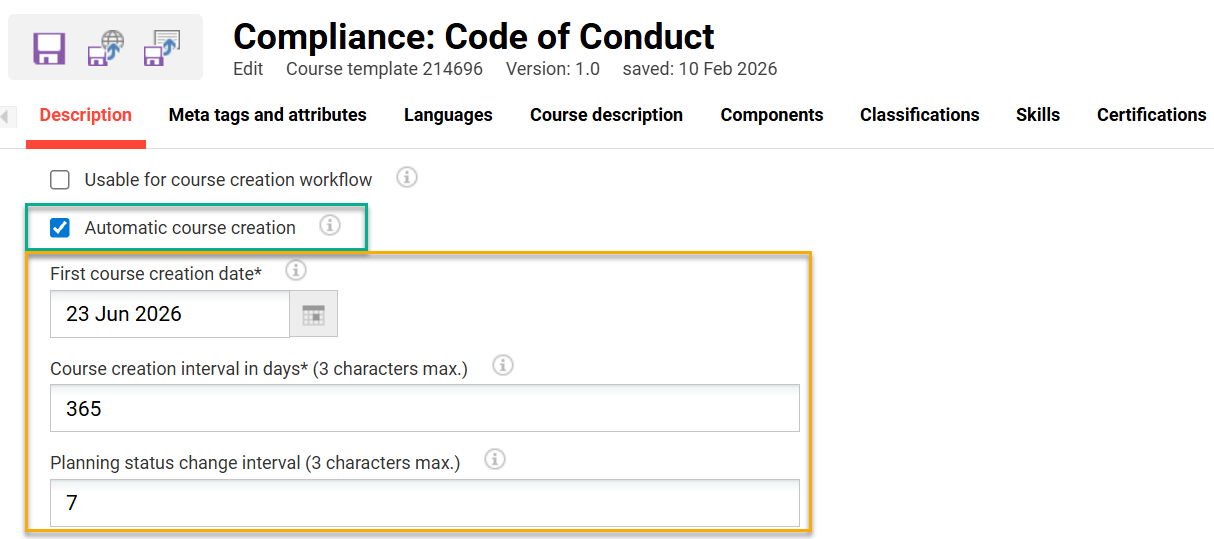1214x539 pixels.
Task: Click the save and check in document icon
Action: coord(161,48)
